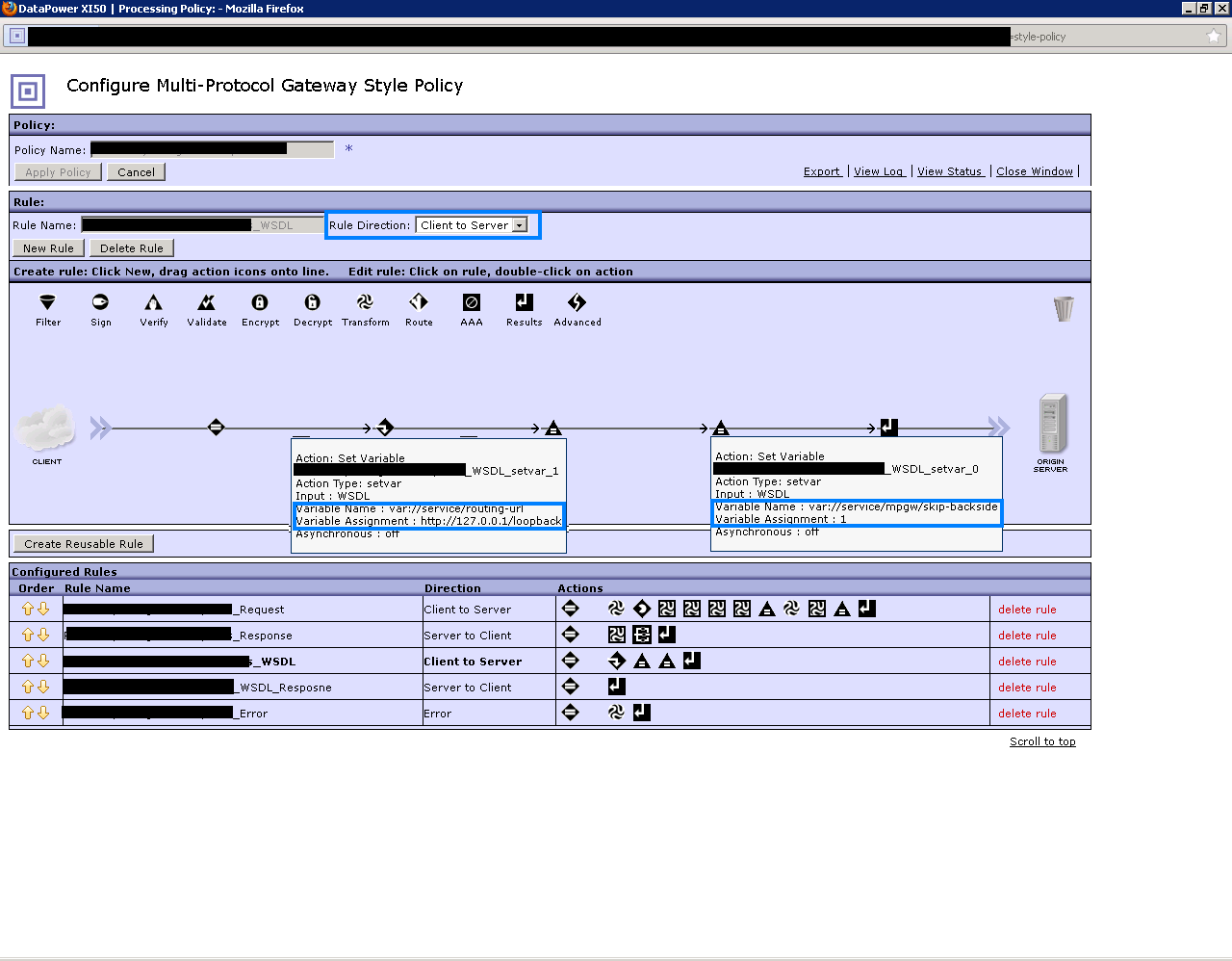1232x961 pixels.
Task: Open the Rule Direction dropdown
Action: [472, 225]
